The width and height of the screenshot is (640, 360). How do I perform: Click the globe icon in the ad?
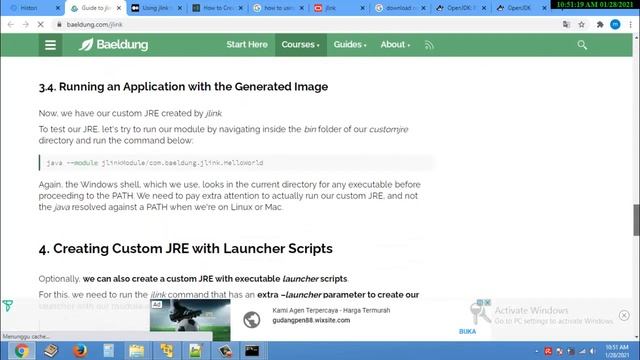(x=252, y=320)
